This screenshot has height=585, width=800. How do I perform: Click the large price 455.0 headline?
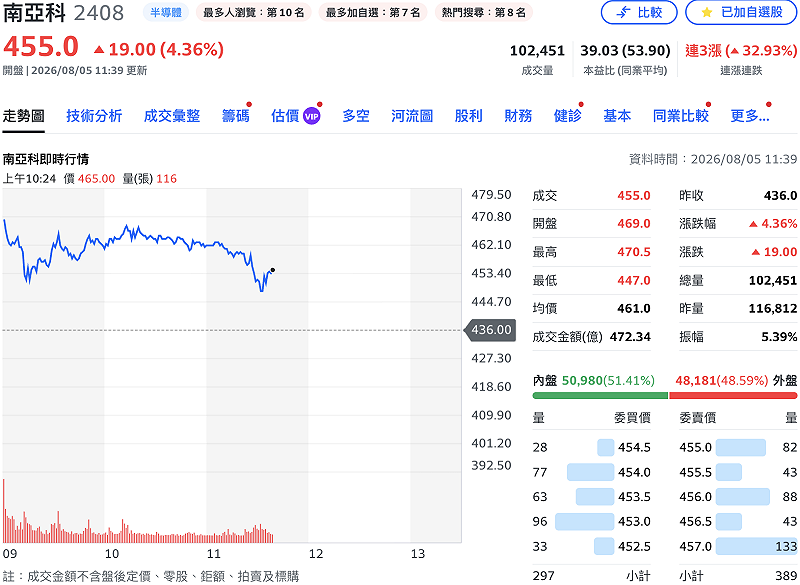tap(41, 47)
